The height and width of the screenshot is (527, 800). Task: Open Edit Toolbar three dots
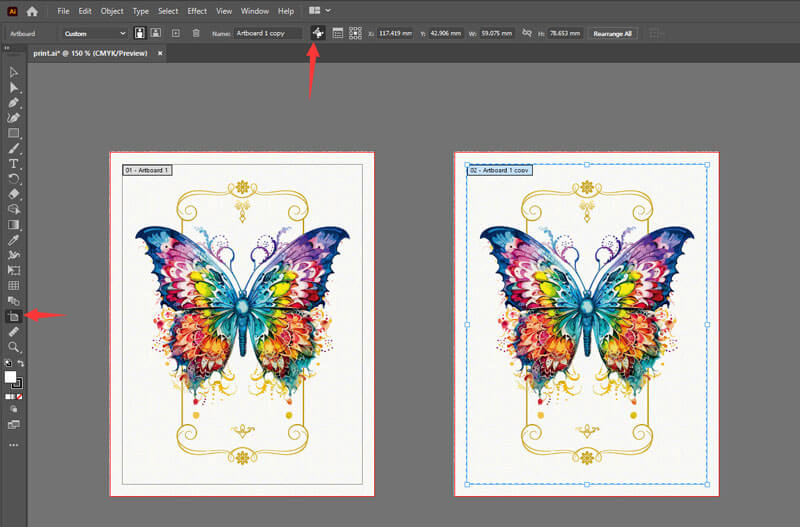[14, 445]
